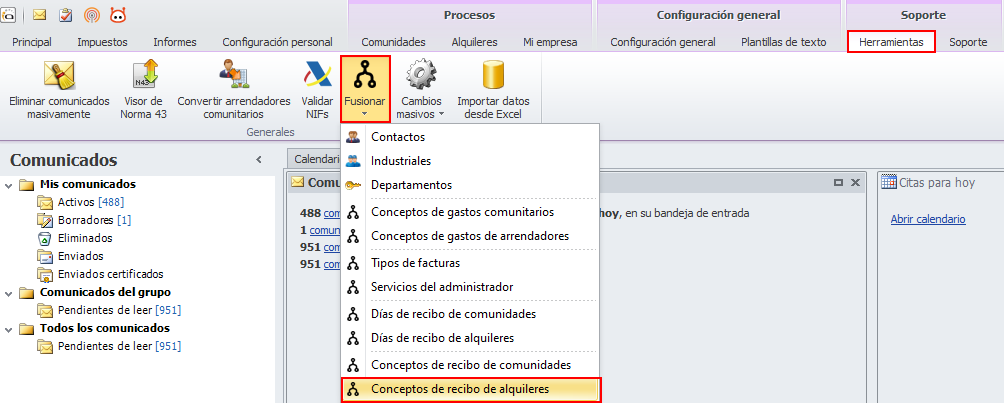Viewport: 1004px width, 403px height.
Task: Open Cambios masivos dropdown
Action: click(x=422, y=90)
